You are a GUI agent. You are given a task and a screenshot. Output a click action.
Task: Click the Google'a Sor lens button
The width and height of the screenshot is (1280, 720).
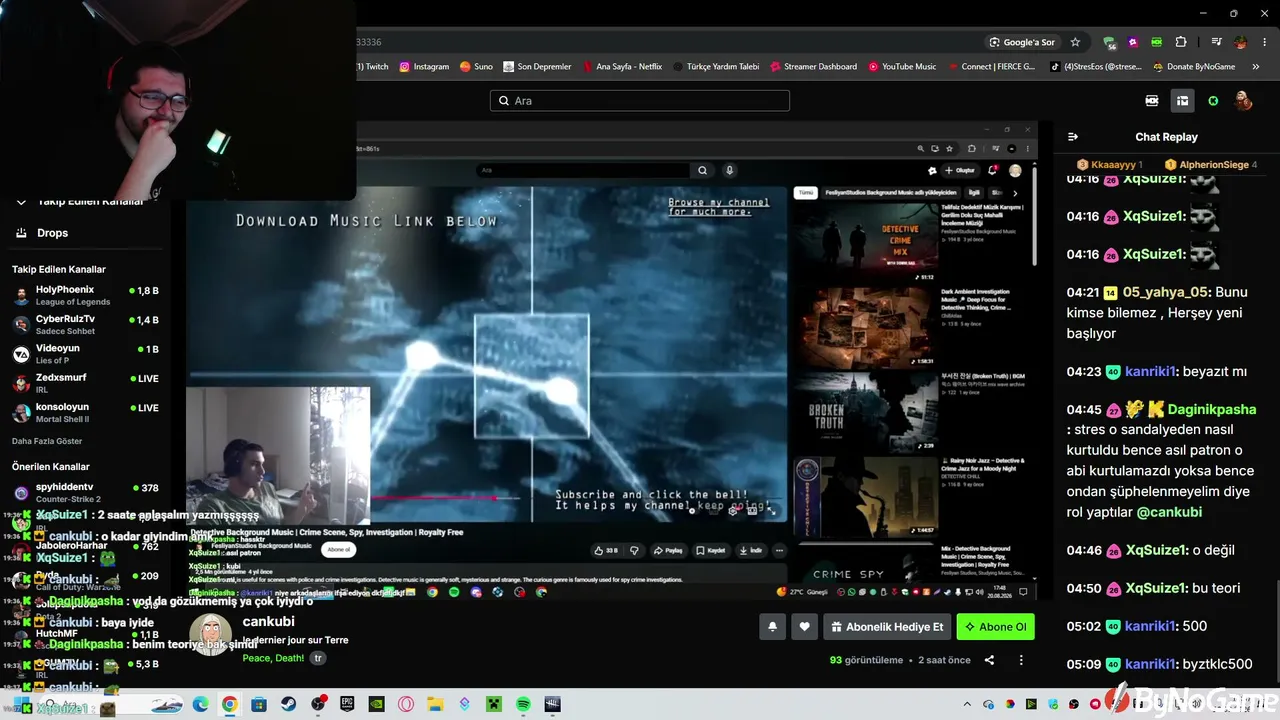(x=1021, y=42)
